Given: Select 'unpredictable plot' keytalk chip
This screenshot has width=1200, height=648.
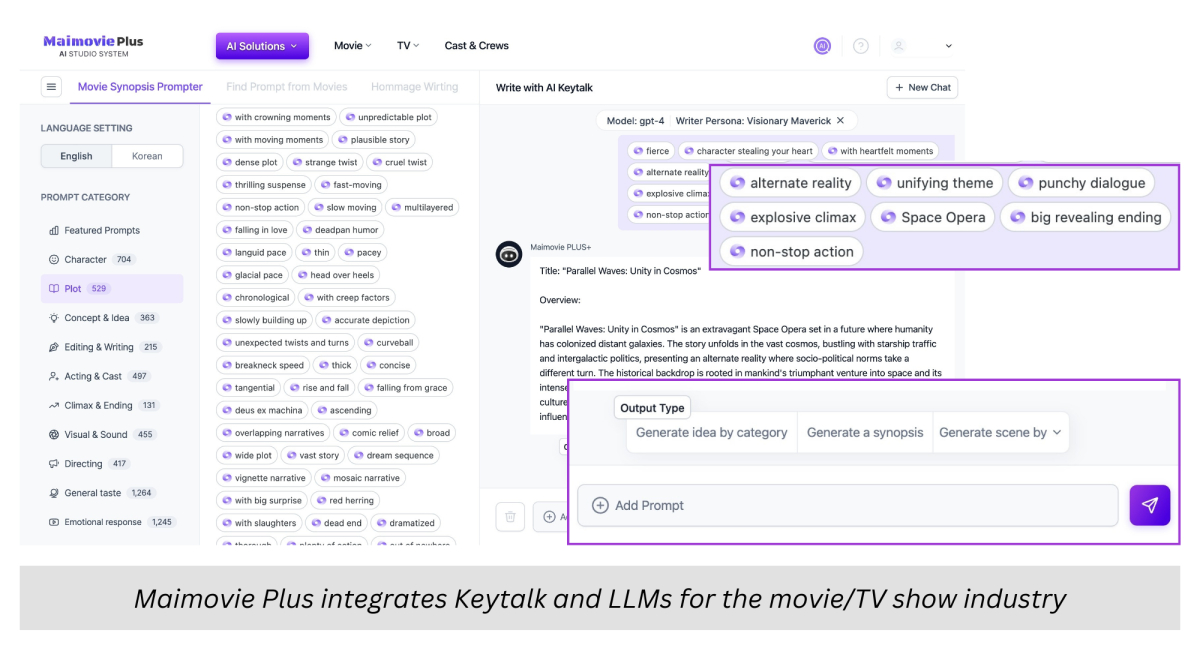Looking at the screenshot, I should (x=388, y=117).
